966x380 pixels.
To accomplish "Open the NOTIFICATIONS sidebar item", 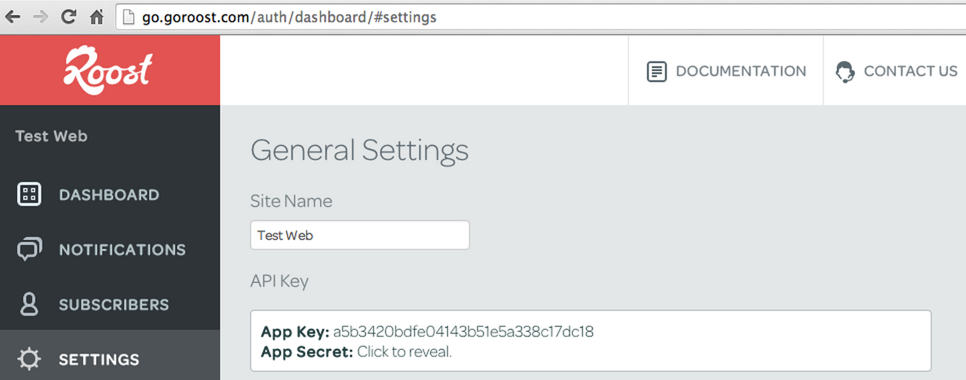I will (110, 249).
